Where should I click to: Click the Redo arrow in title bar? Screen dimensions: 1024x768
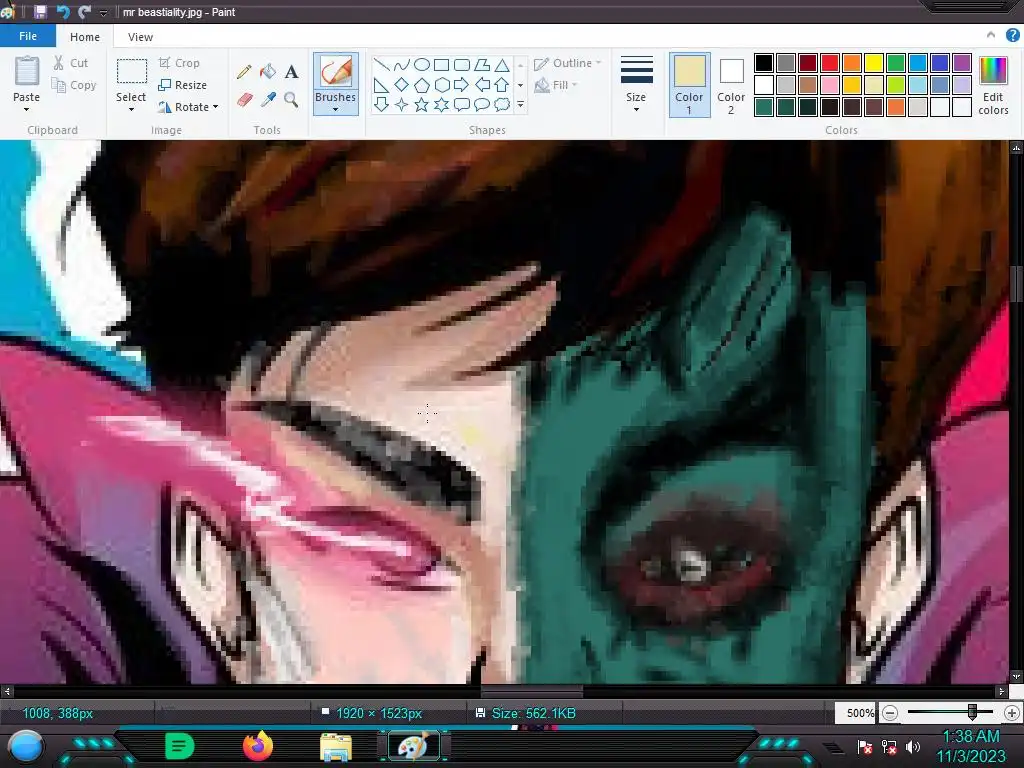point(84,12)
